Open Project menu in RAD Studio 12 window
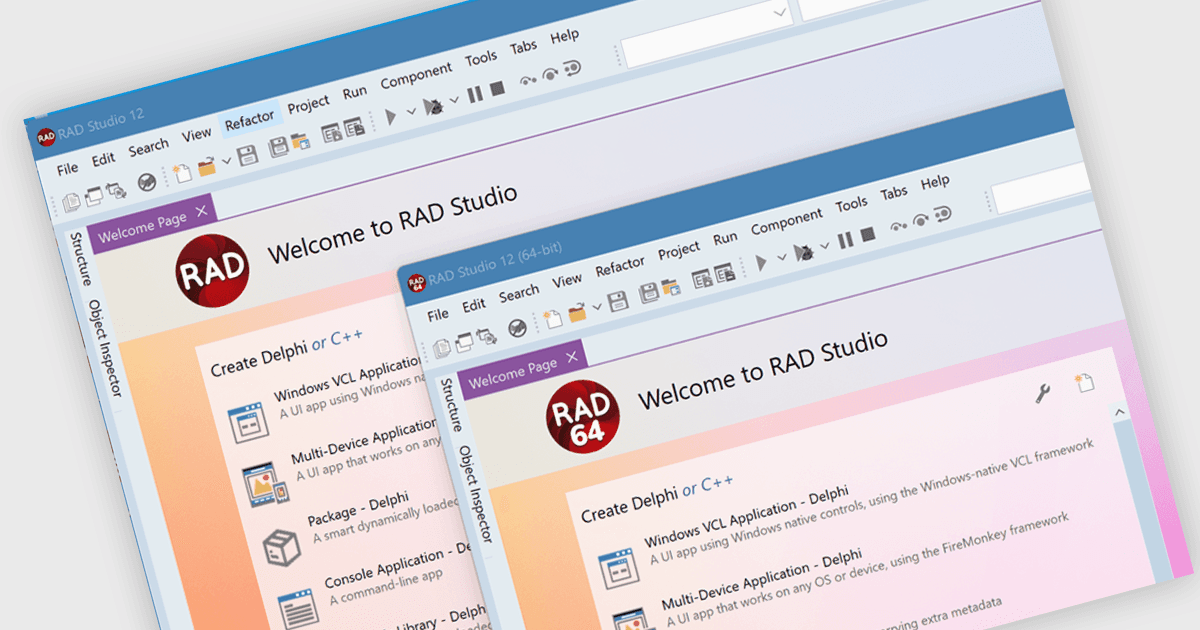1200x630 pixels. (x=308, y=105)
